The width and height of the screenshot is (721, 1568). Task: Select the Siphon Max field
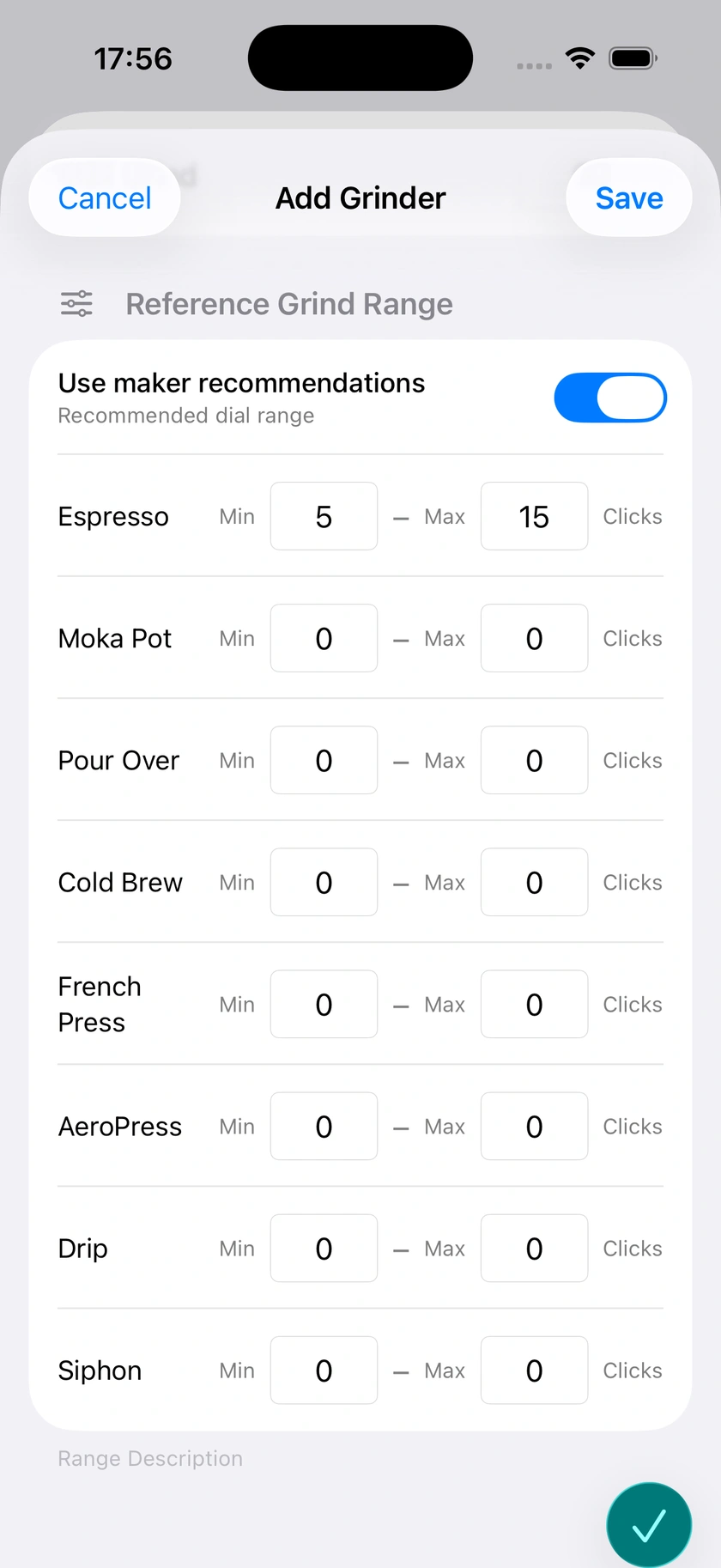point(534,1370)
